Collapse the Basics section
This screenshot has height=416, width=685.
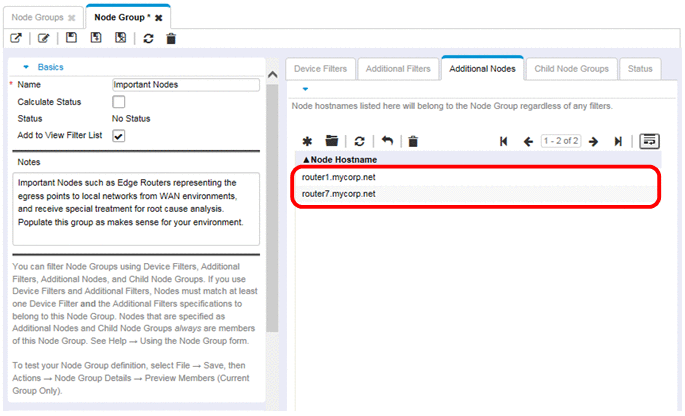[x=27, y=67]
